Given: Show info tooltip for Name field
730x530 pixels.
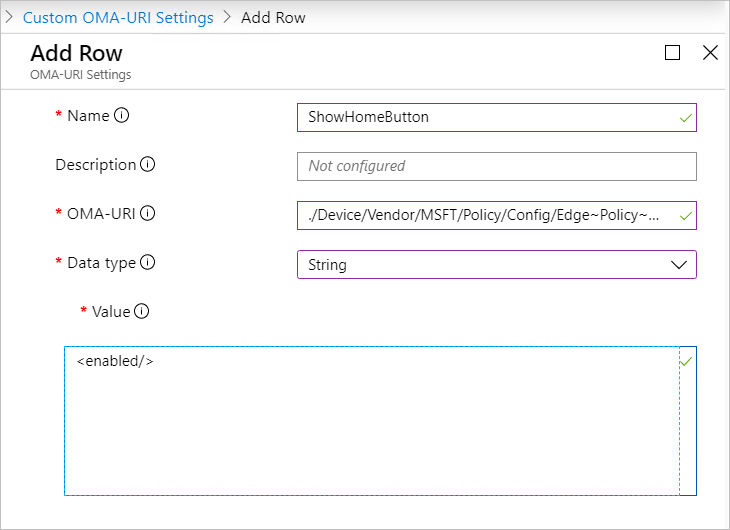Looking at the screenshot, I should pyautogui.click(x=122, y=115).
